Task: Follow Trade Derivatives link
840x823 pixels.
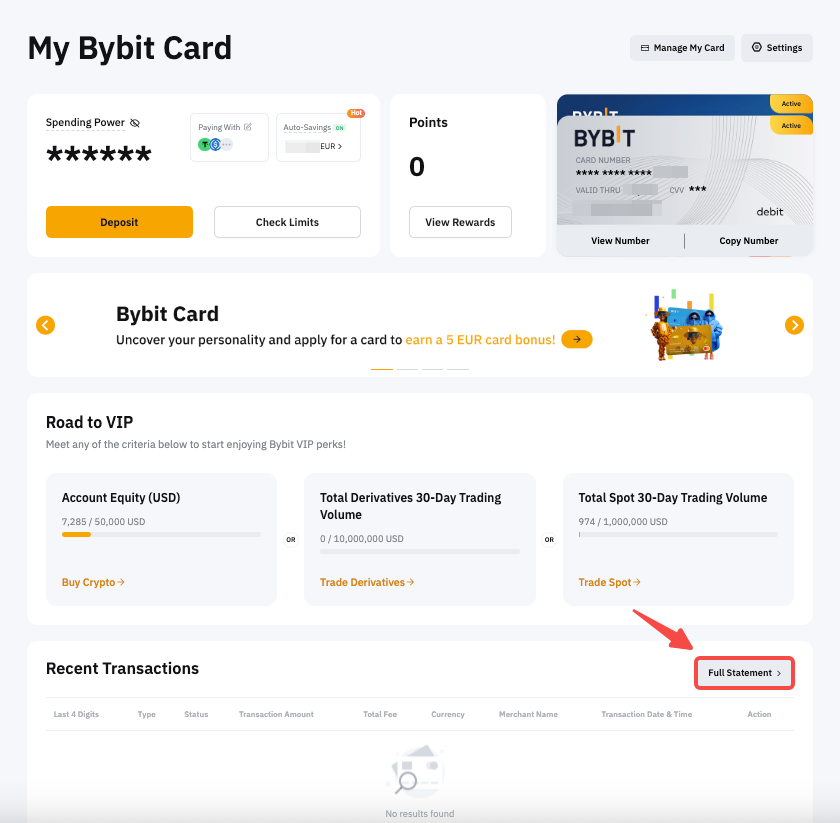Action: click(367, 582)
